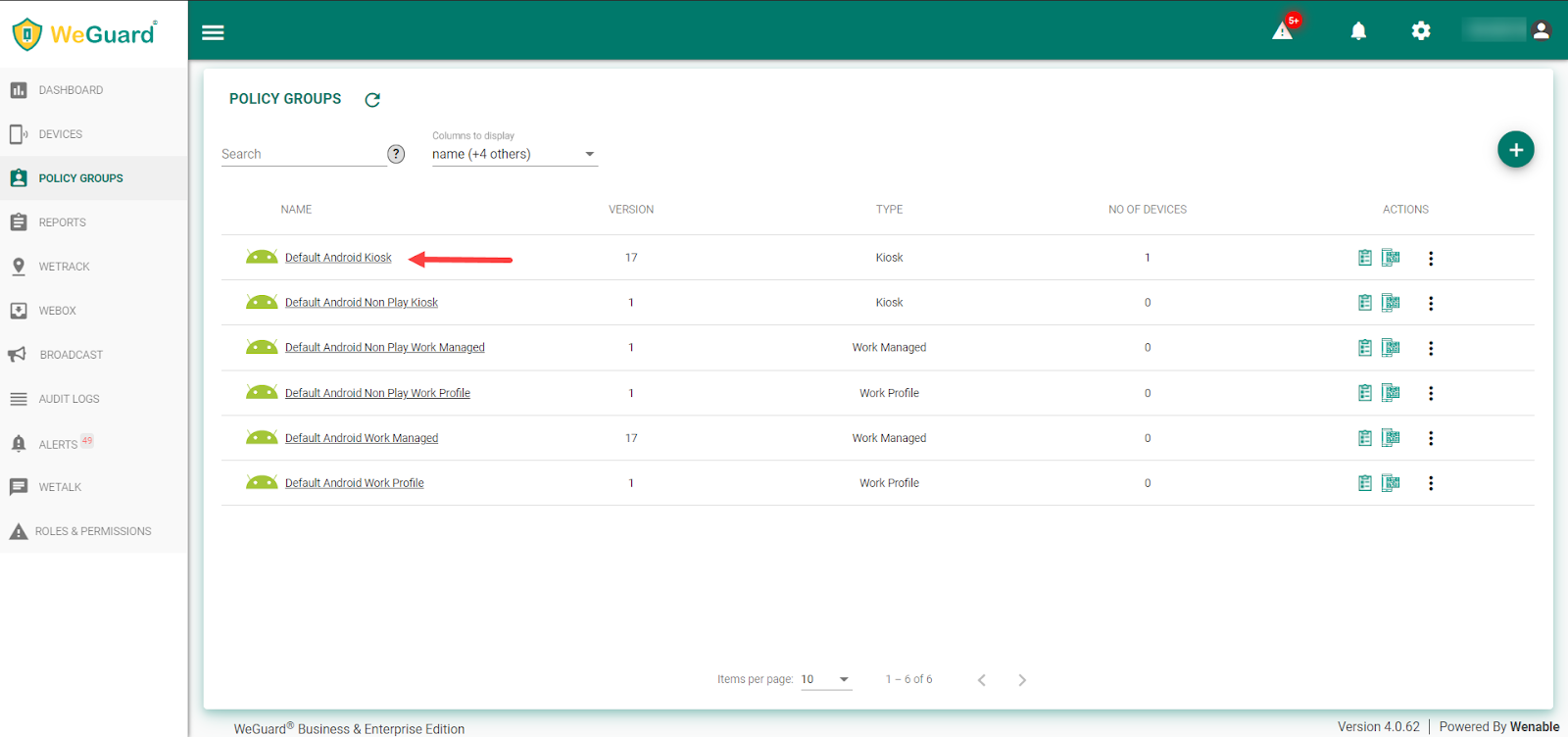
Task: Open clipboard icon for Default Android Non Play Work Managed
Action: (1365, 348)
